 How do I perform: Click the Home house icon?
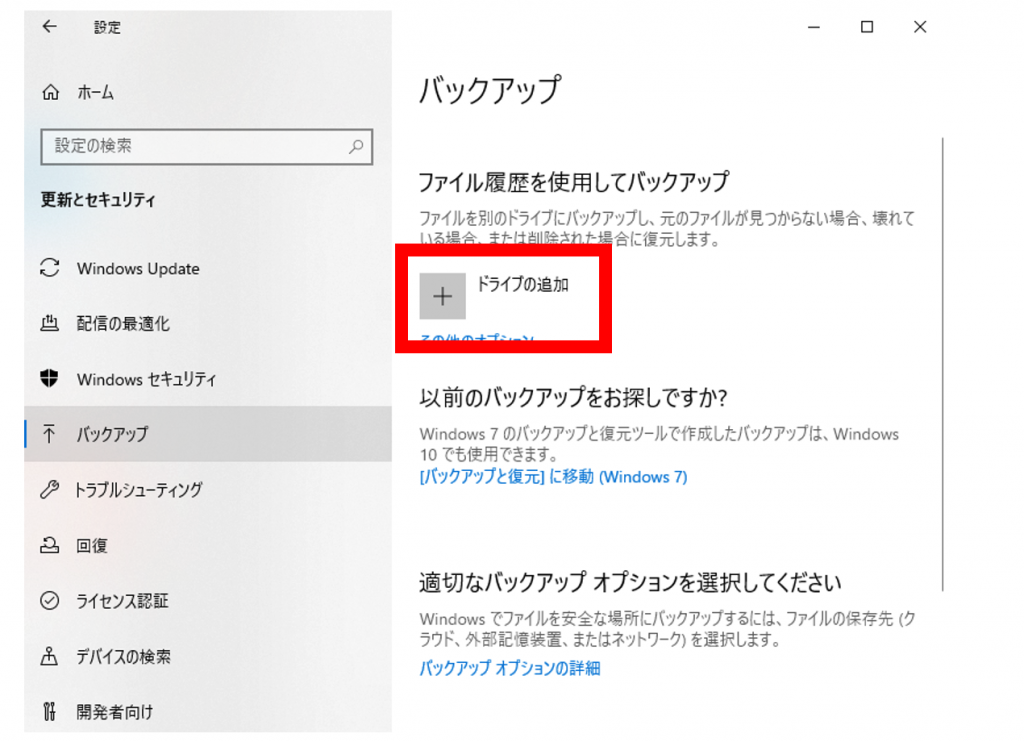50,93
